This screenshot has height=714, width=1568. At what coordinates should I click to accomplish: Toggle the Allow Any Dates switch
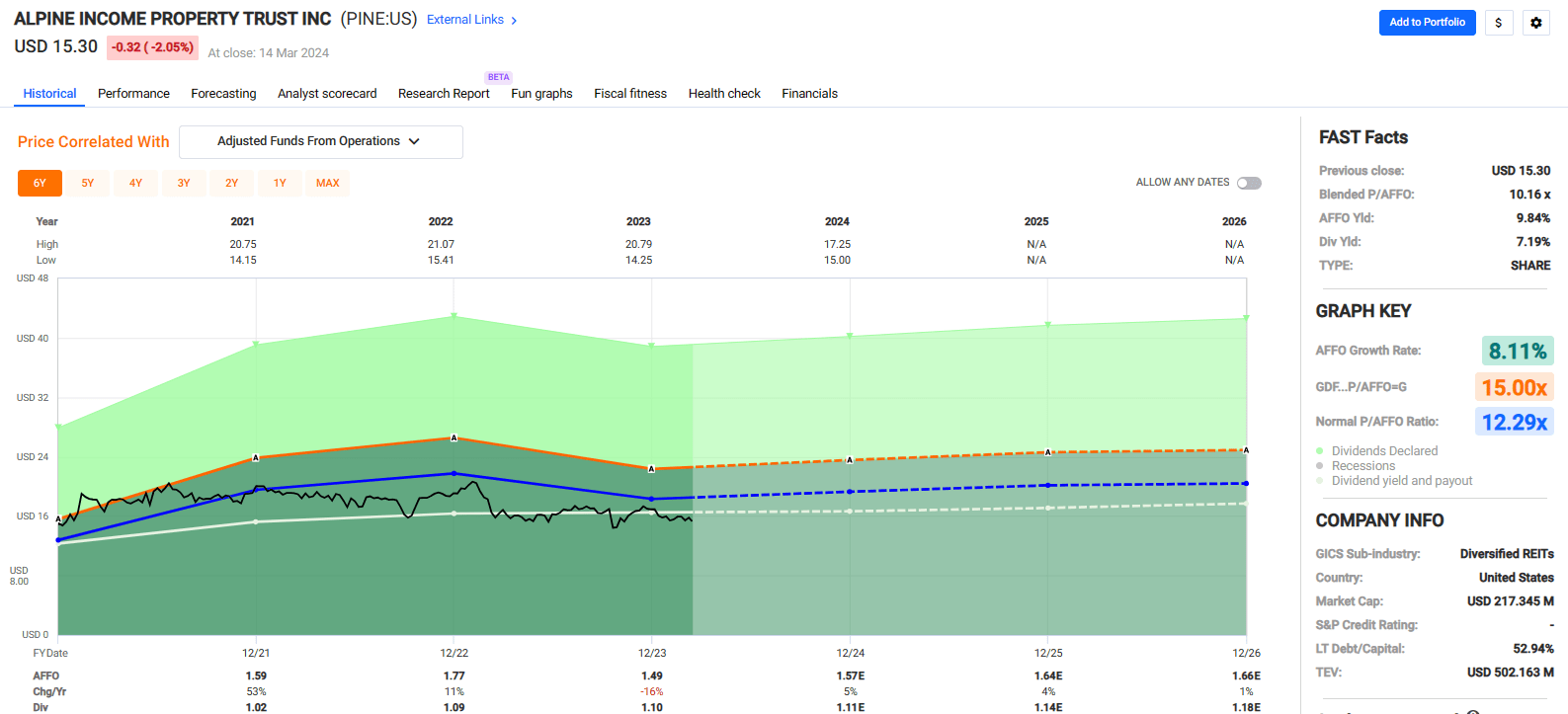(1249, 183)
